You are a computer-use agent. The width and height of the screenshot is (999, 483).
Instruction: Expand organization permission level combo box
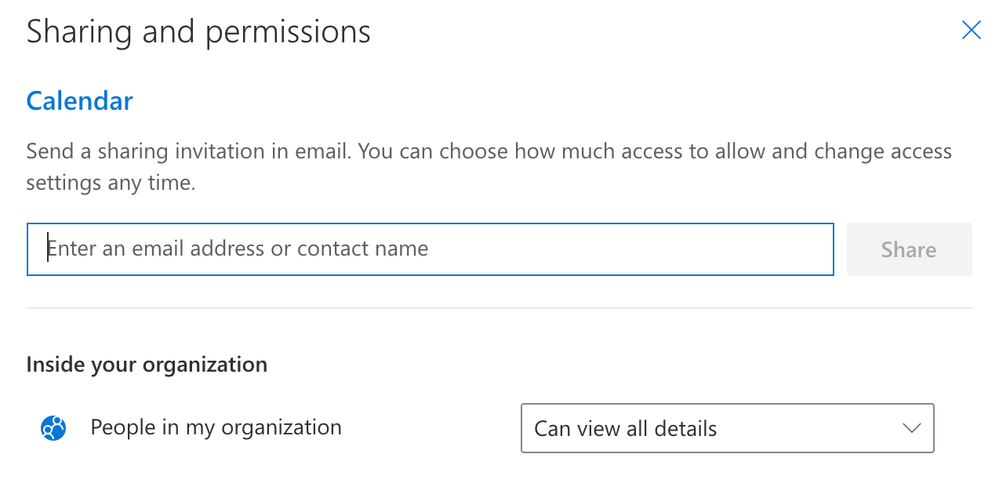[x=728, y=428]
